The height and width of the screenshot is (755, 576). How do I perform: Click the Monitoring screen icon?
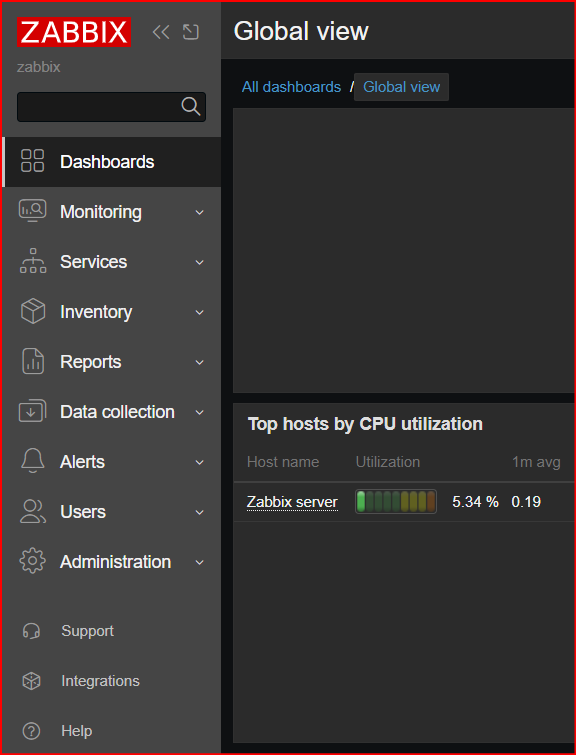(x=32, y=211)
